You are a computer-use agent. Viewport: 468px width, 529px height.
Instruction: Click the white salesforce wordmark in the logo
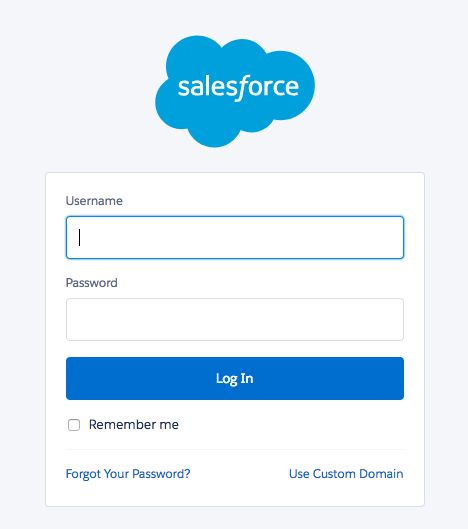point(238,87)
